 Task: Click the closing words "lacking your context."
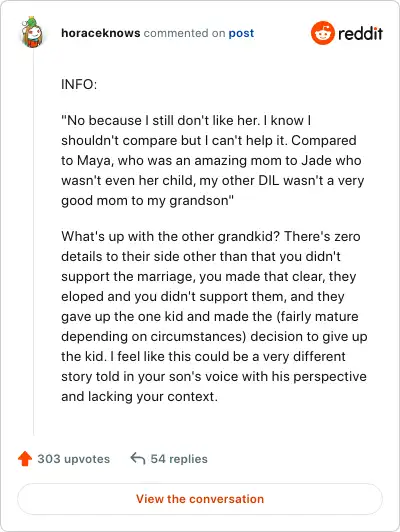point(153,397)
